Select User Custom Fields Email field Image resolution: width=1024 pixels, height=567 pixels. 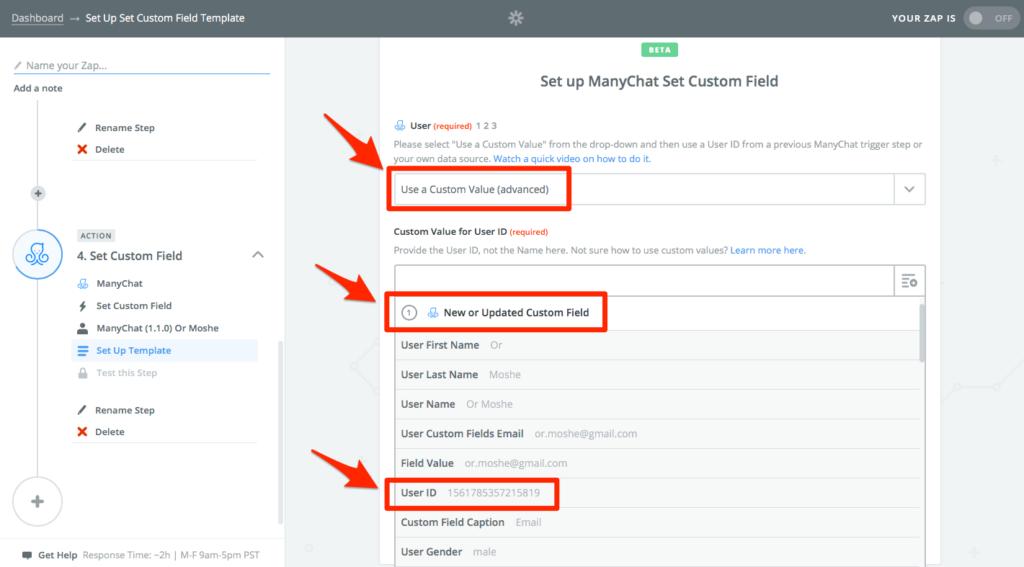657,433
